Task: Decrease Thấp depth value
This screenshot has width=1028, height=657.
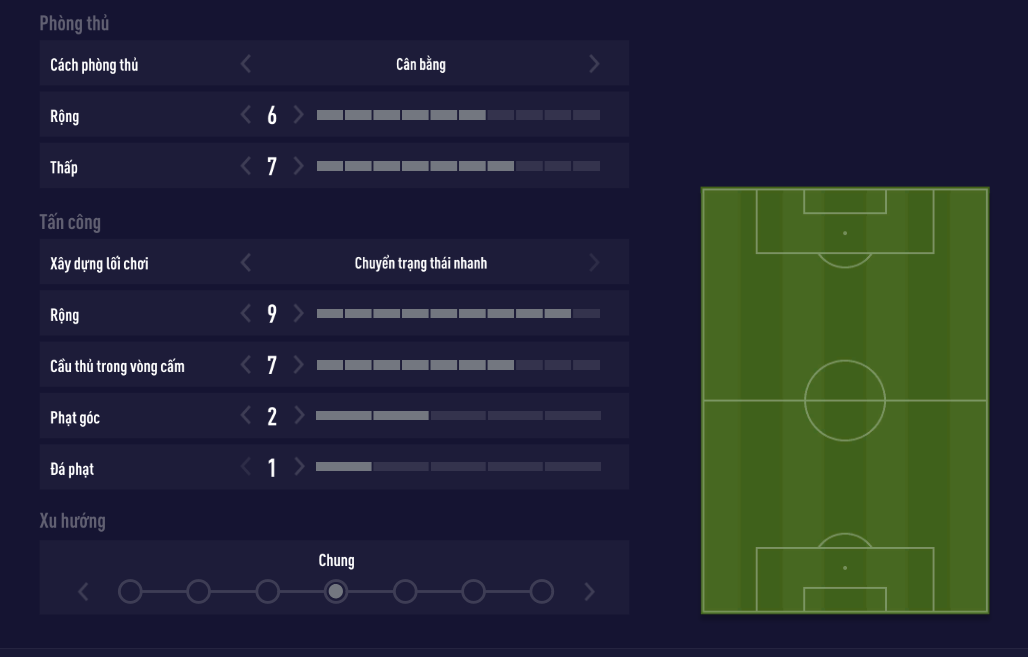Action: tap(246, 166)
